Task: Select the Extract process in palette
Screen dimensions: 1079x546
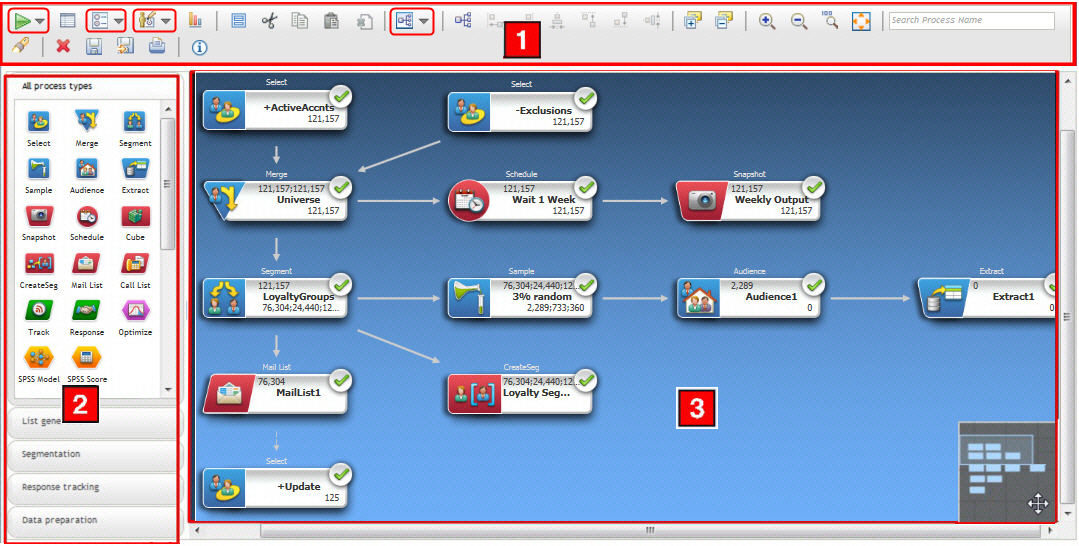Action: tap(135, 176)
